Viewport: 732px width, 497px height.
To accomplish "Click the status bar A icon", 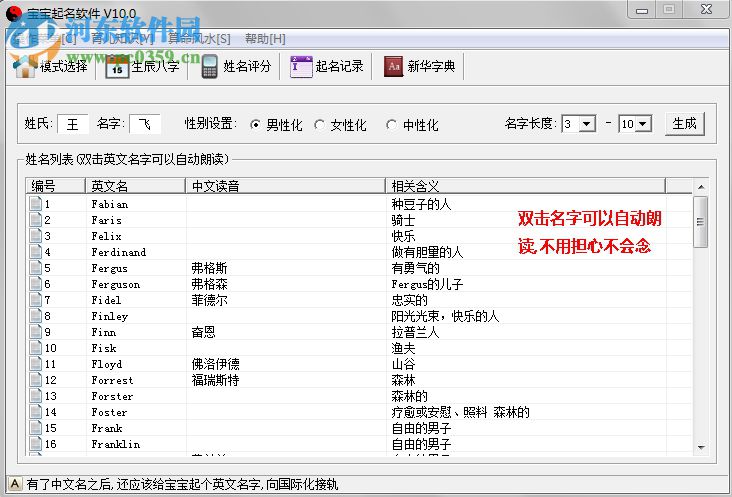I will 15,484.
